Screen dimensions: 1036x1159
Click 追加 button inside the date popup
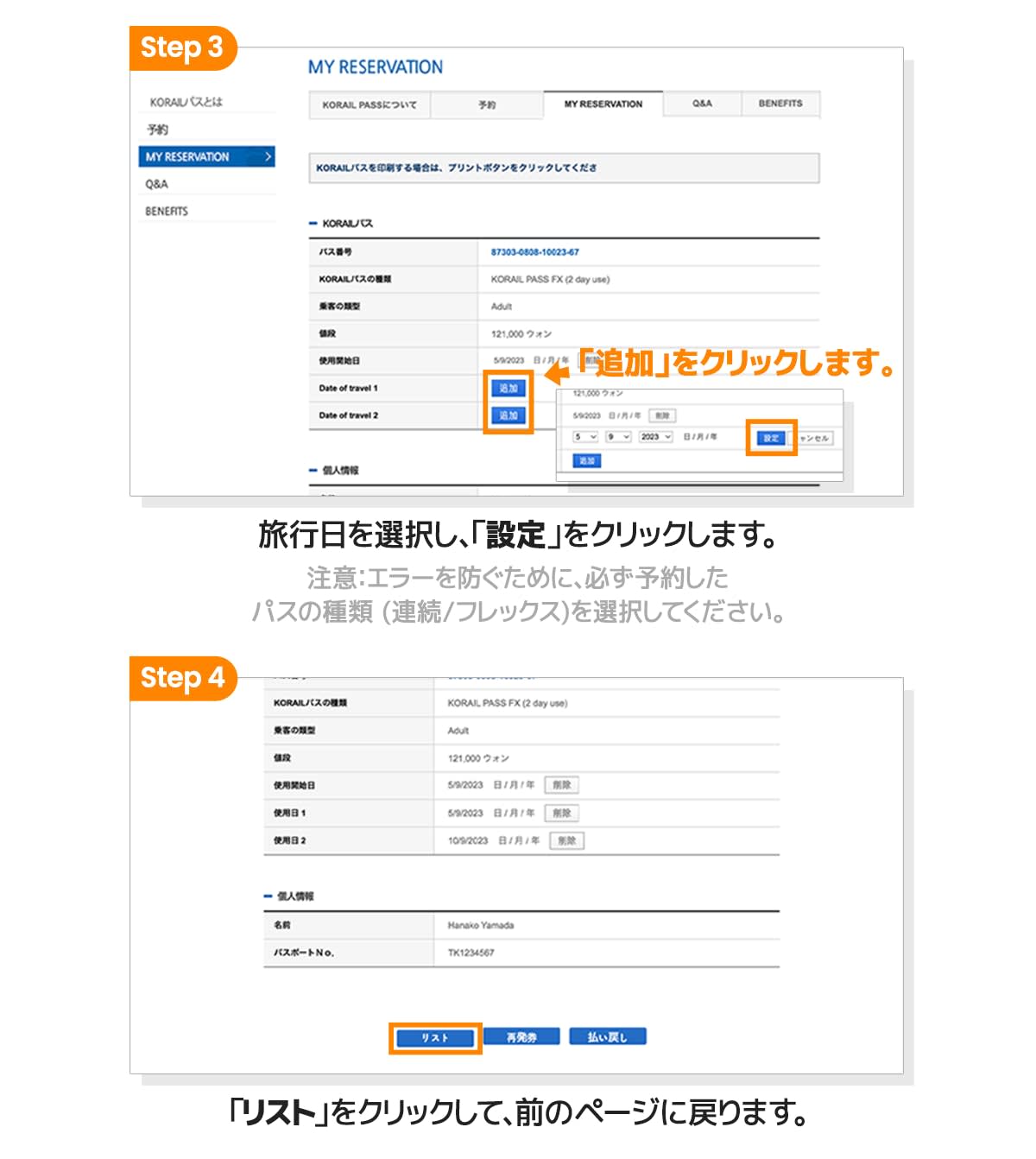pos(587,461)
